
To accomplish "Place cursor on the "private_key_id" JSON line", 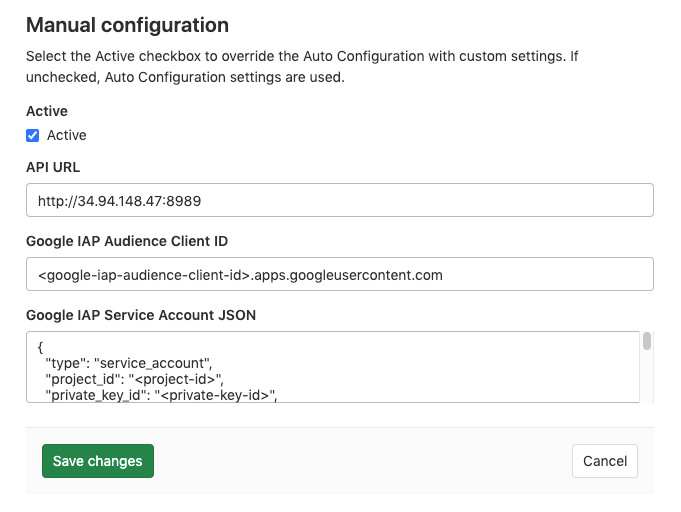I will point(160,395).
